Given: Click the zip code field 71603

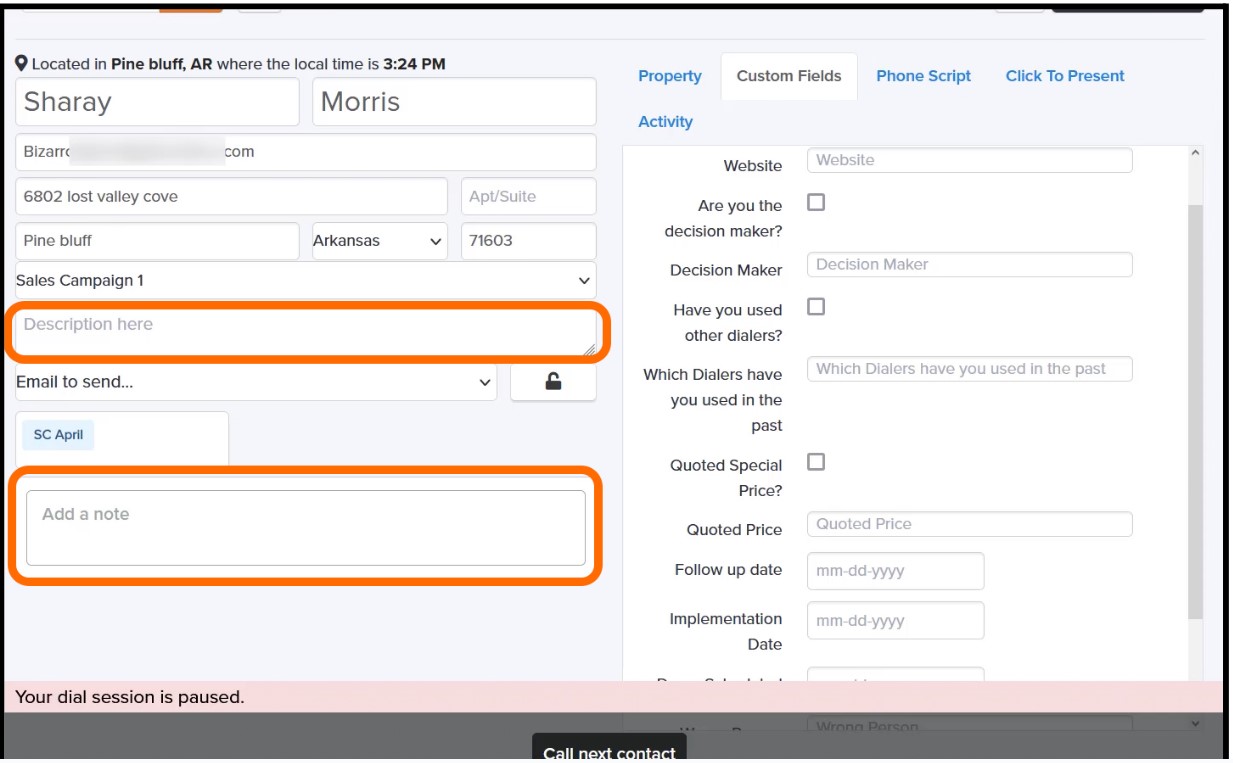Looking at the screenshot, I should [528, 241].
